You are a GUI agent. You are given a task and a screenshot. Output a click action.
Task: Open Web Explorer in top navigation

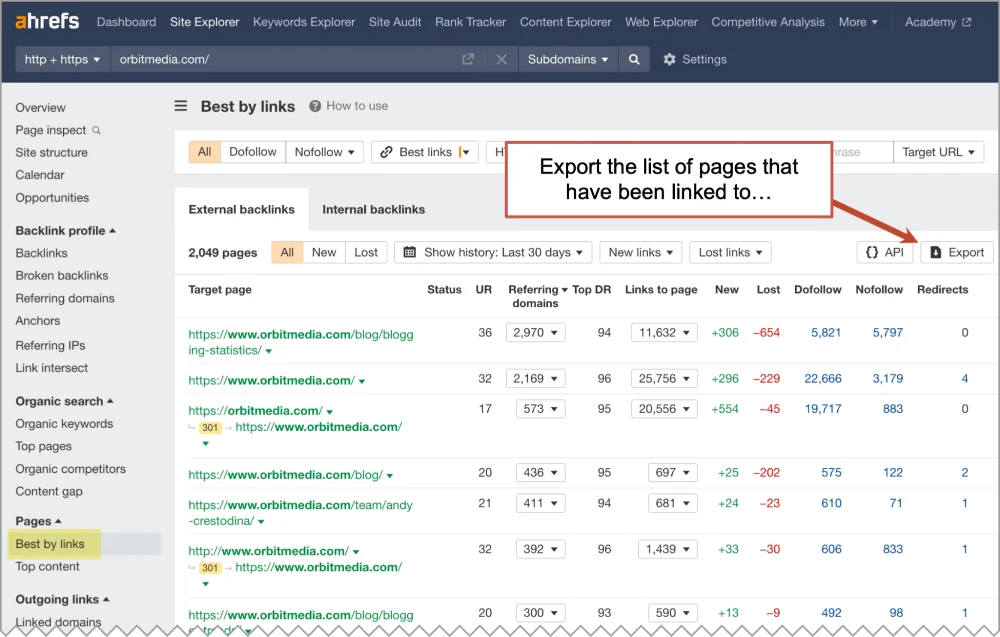[661, 22]
